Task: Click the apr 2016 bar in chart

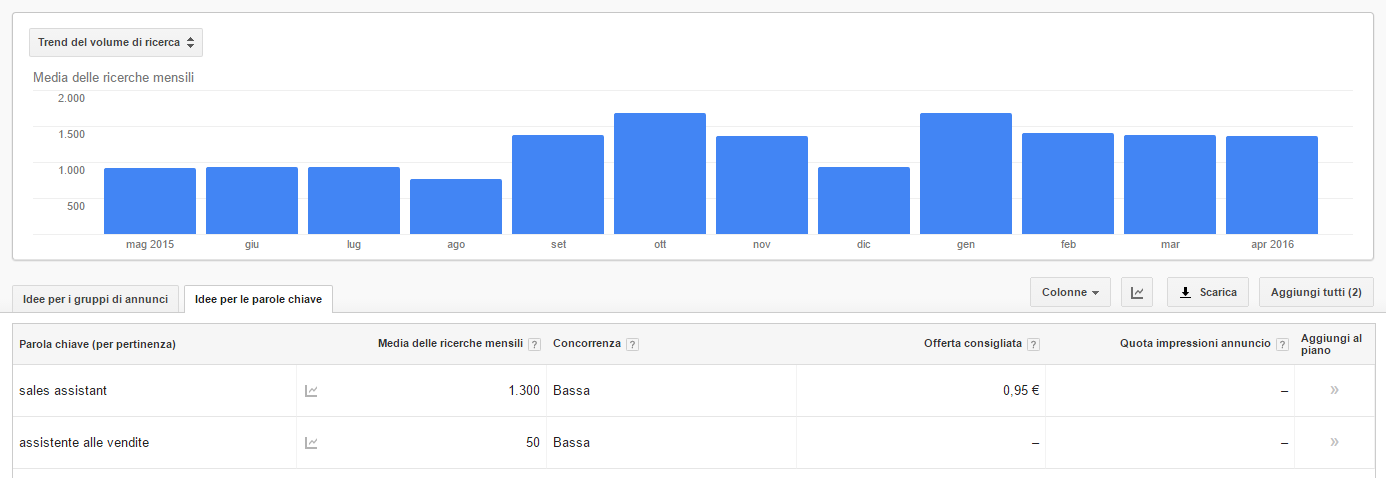Action: click(x=1272, y=185)
